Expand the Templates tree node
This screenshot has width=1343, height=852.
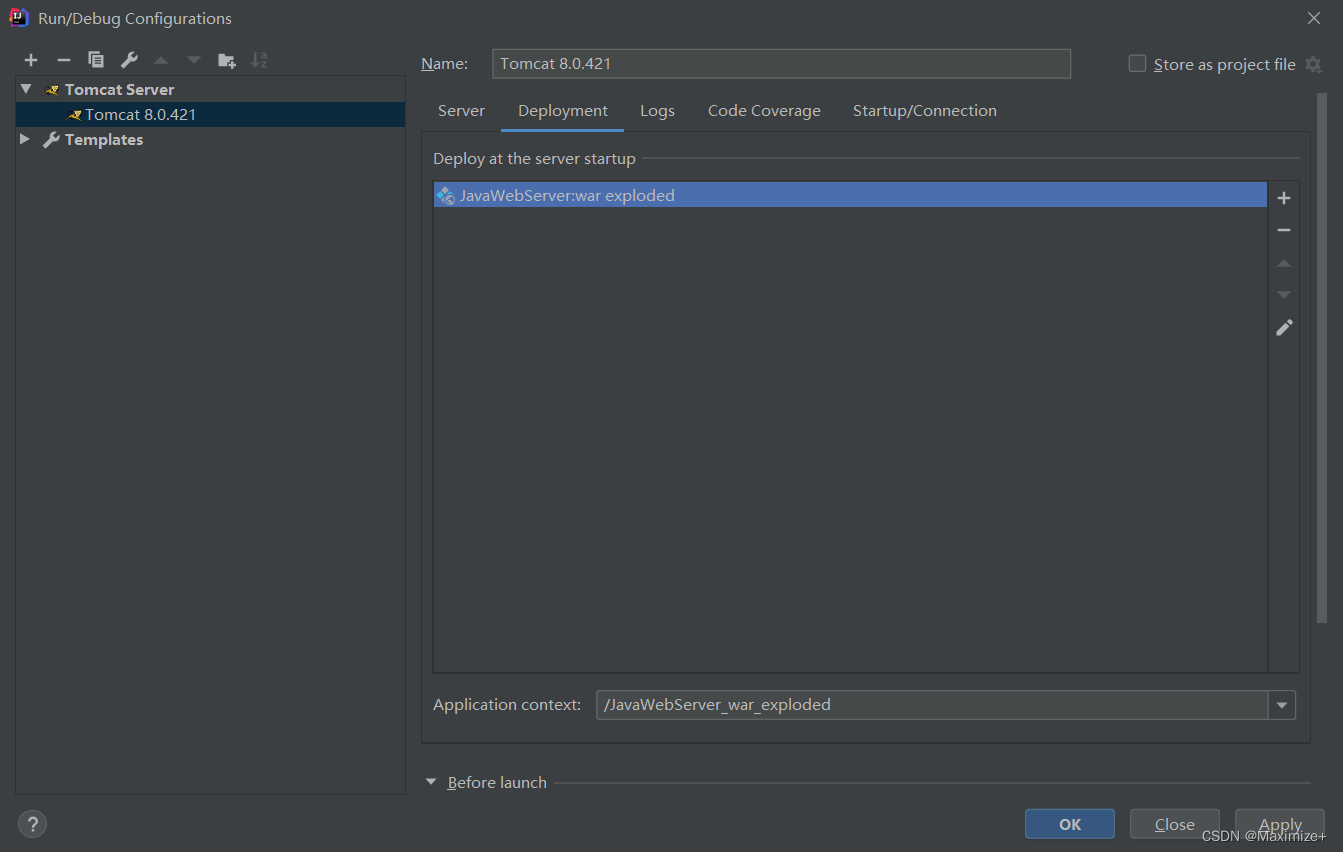[x=26, y=140]
